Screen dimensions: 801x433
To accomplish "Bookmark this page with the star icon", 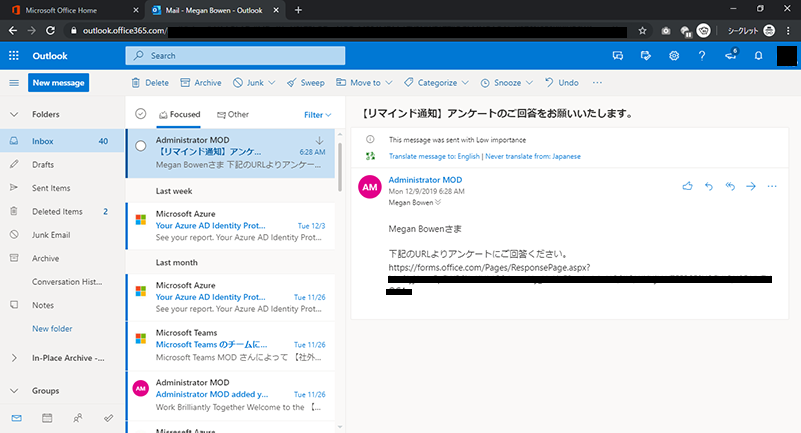I will (x=642, y=31).
